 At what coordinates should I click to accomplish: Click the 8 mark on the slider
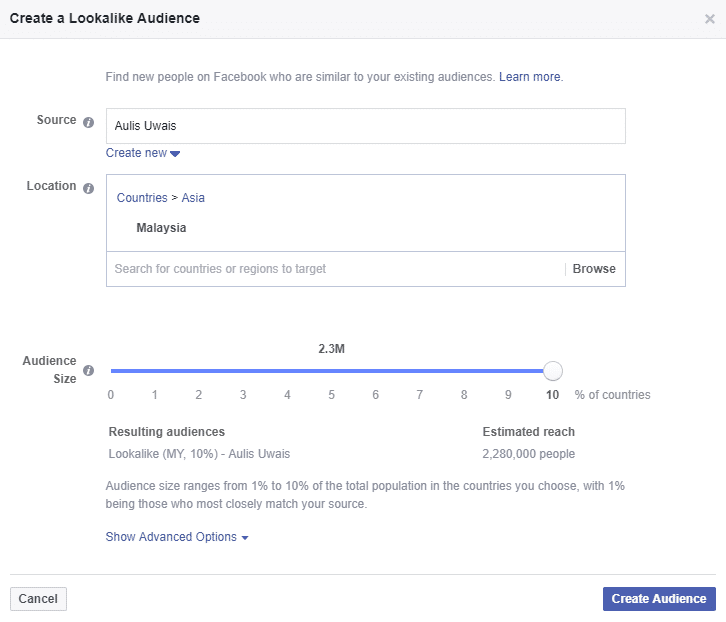point(464,394)
